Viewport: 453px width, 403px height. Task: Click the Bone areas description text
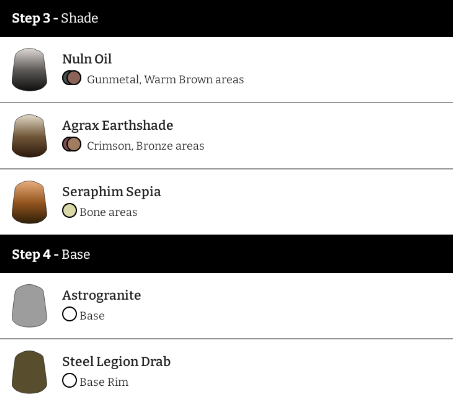pos(108,212)
